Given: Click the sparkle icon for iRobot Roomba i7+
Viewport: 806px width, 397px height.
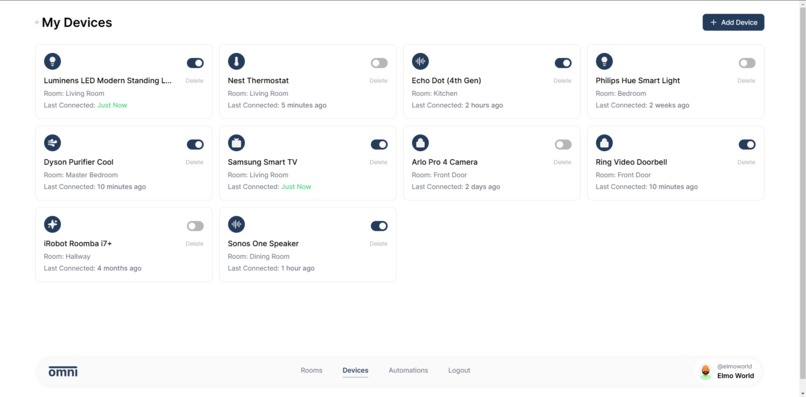Looking at the screenshot, I should (x=52, y=224).
